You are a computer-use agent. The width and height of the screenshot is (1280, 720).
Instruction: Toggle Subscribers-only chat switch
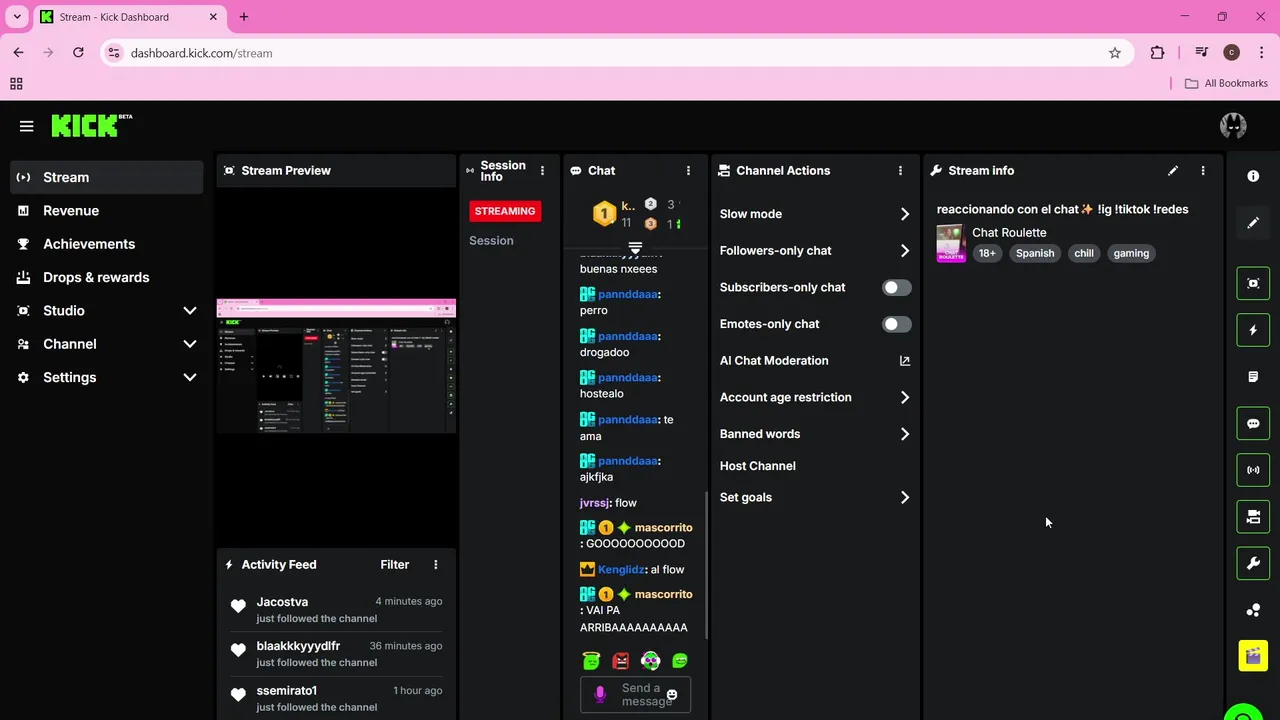click(897, 288)
